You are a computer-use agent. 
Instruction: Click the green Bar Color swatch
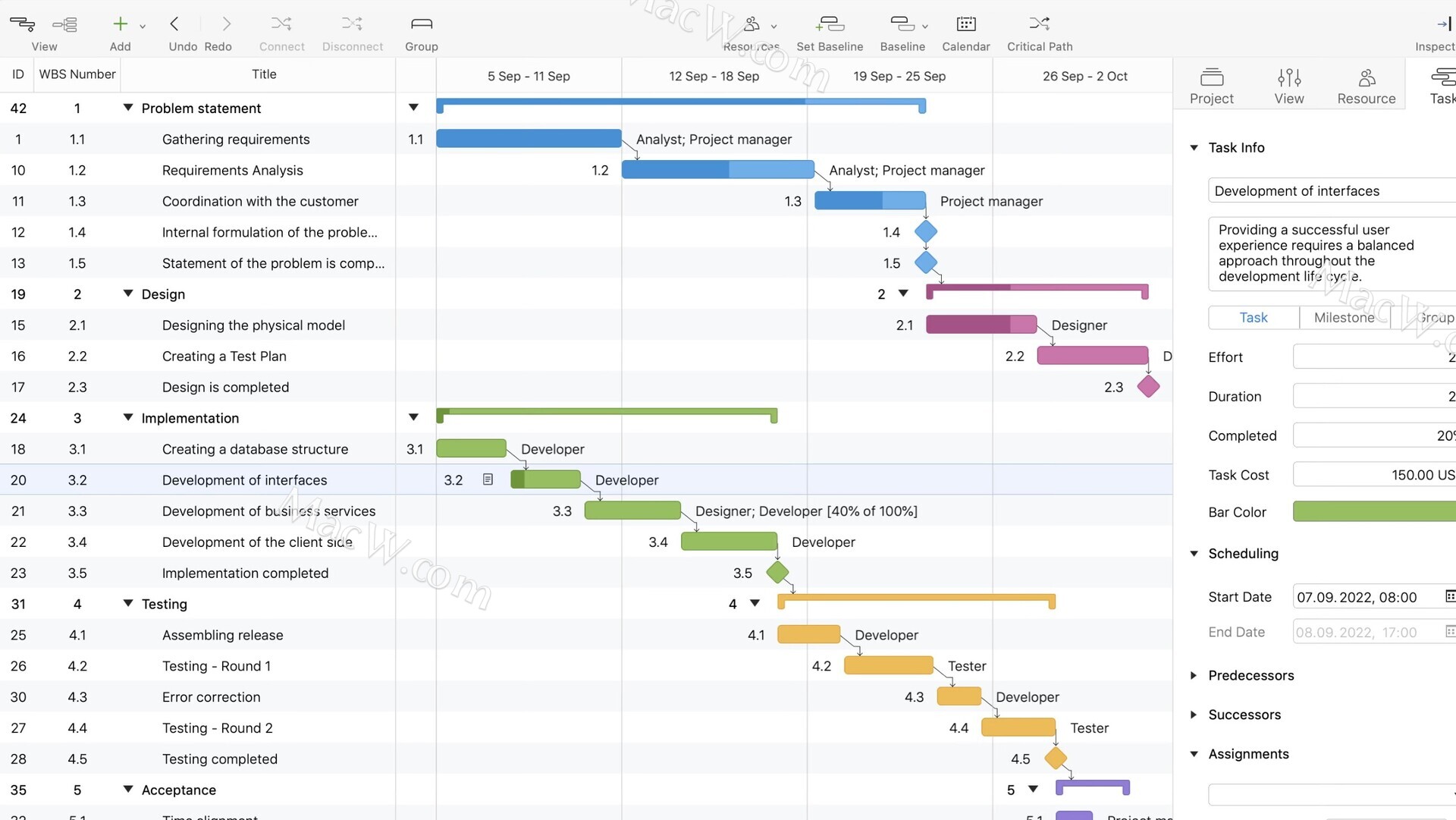pyautogui.click(x=1373, y=511)
